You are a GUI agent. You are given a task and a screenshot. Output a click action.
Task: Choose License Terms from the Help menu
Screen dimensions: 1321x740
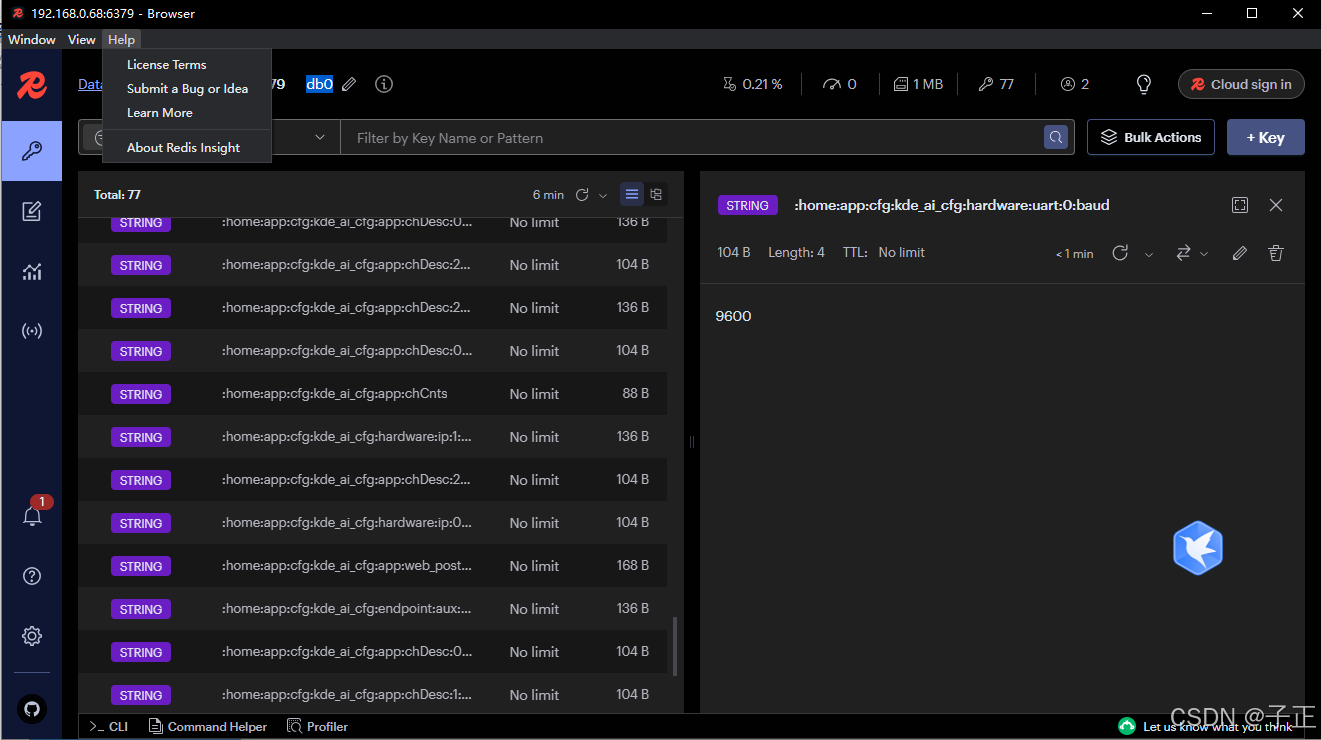(167, 65)
